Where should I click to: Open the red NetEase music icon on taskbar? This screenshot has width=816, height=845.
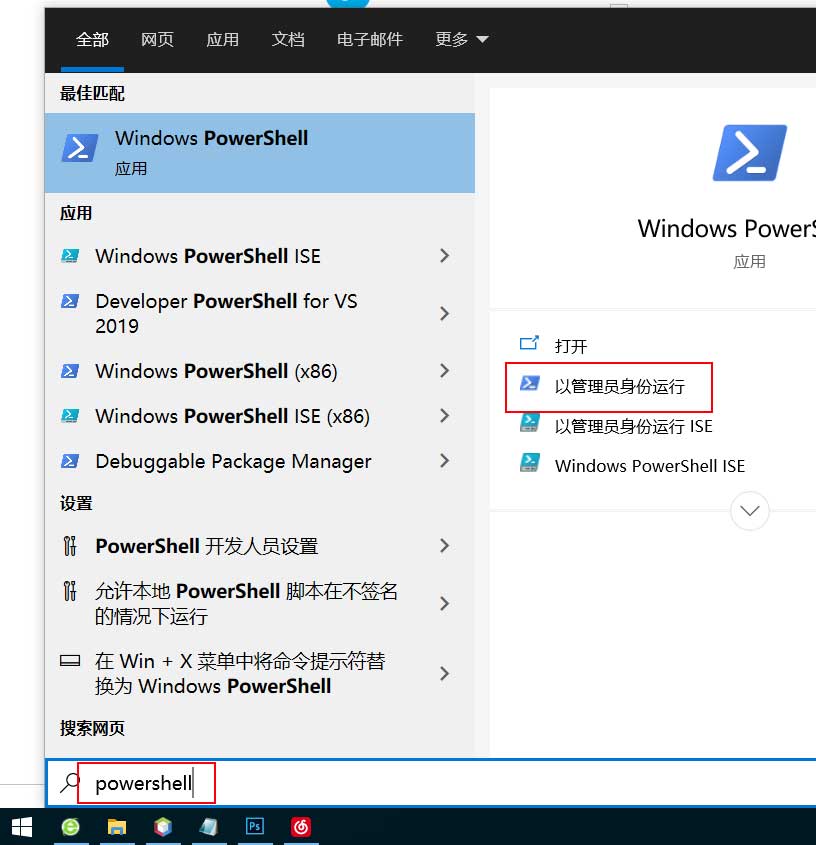(x=301, y=827)
